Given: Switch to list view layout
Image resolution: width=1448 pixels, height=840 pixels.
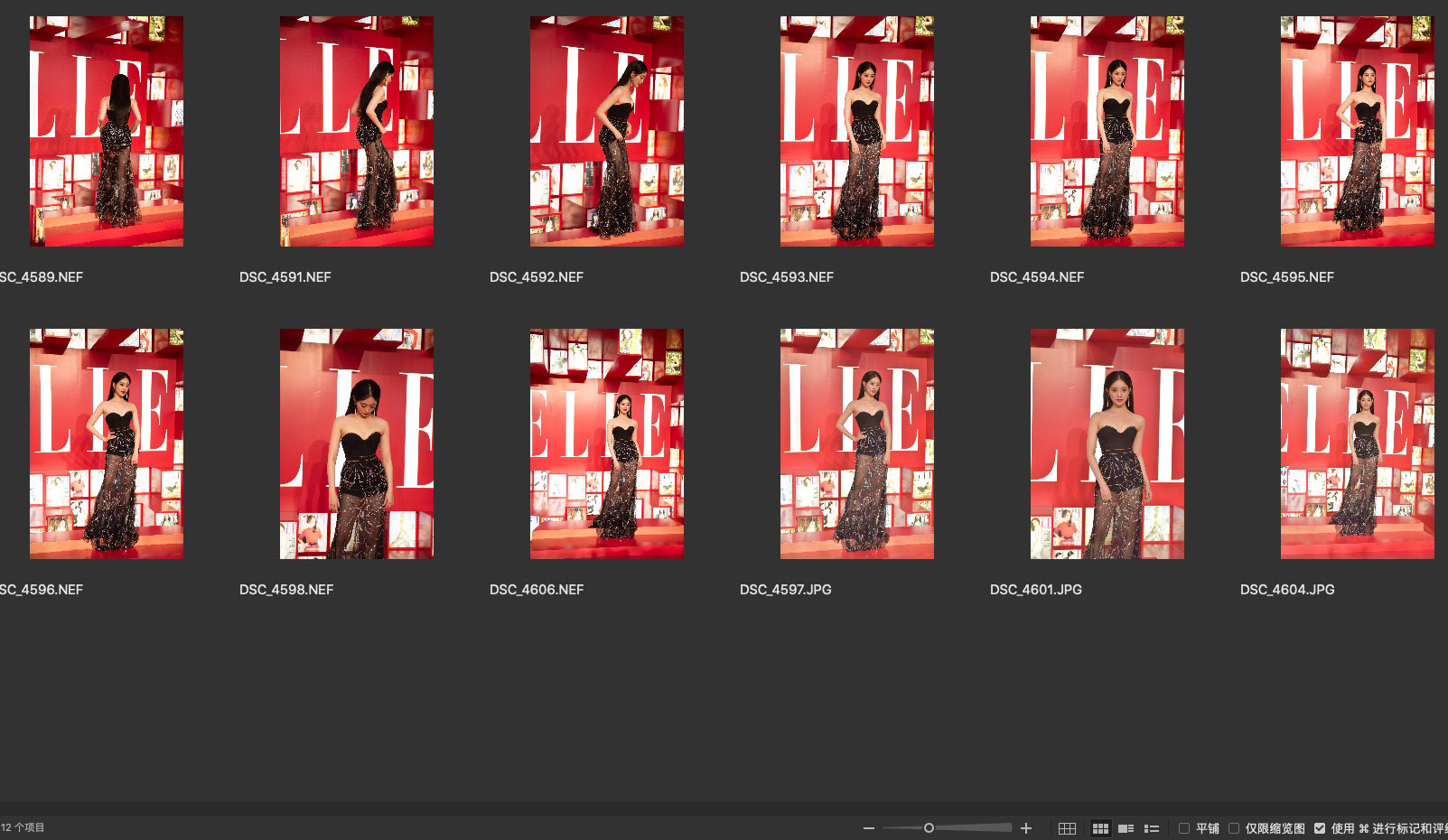Looking at the screenshot, I should (x=1152, y=828).
